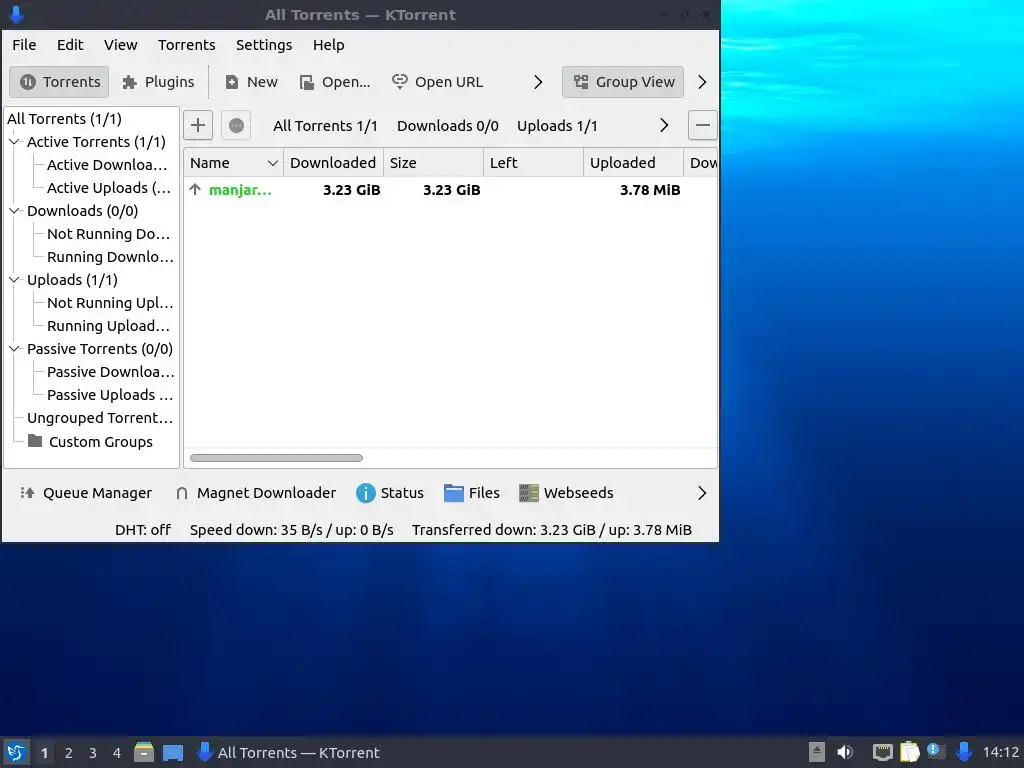Click the New torrent button
1024x768 pixels.
(x=251, y=82)
